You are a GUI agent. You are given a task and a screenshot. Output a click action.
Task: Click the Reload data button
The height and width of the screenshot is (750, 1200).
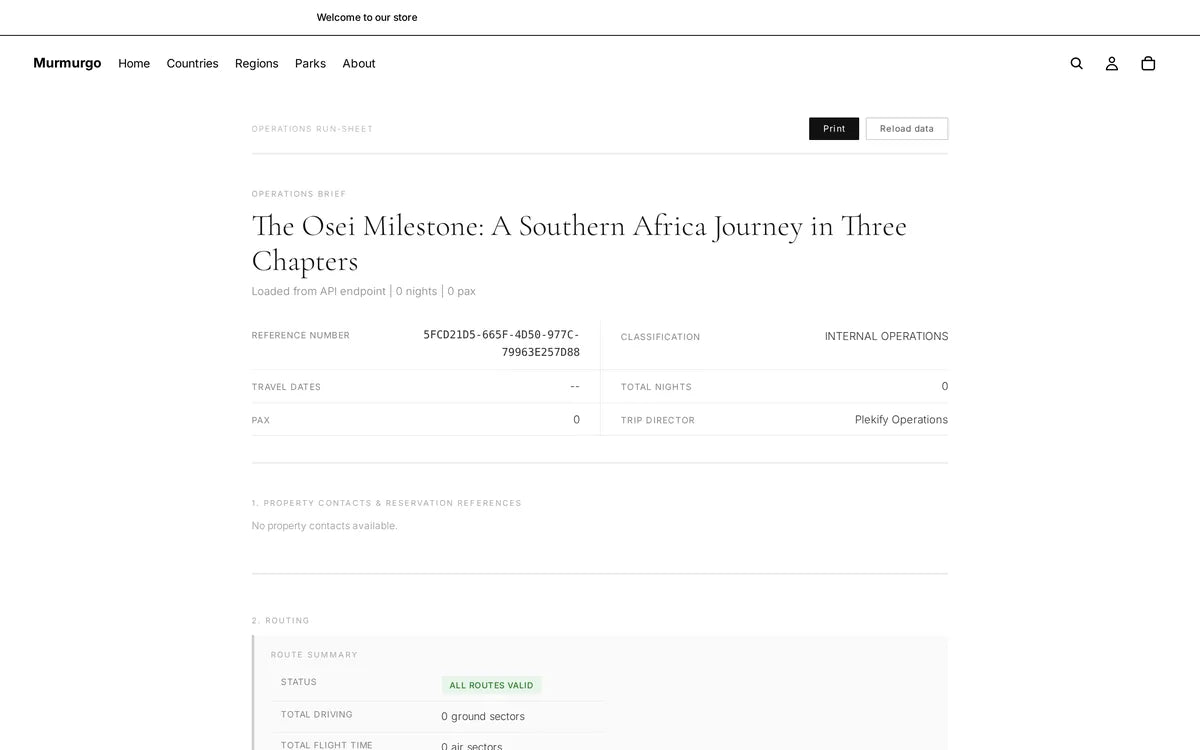907,129
